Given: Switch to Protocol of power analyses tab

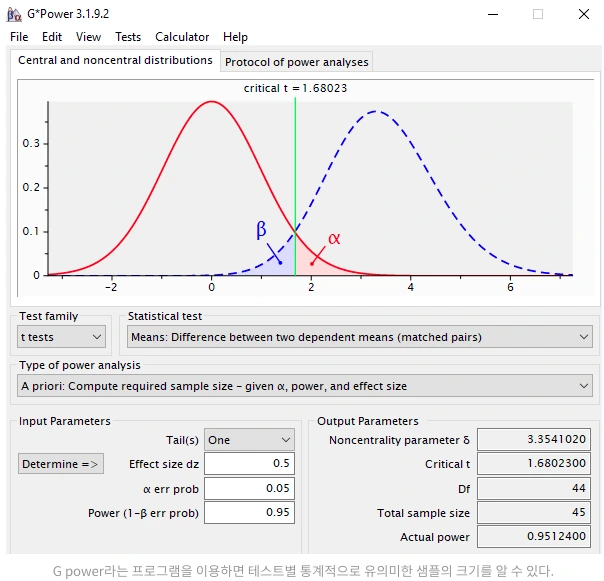Looking at the screenshot, I should [x=297, y=62].
